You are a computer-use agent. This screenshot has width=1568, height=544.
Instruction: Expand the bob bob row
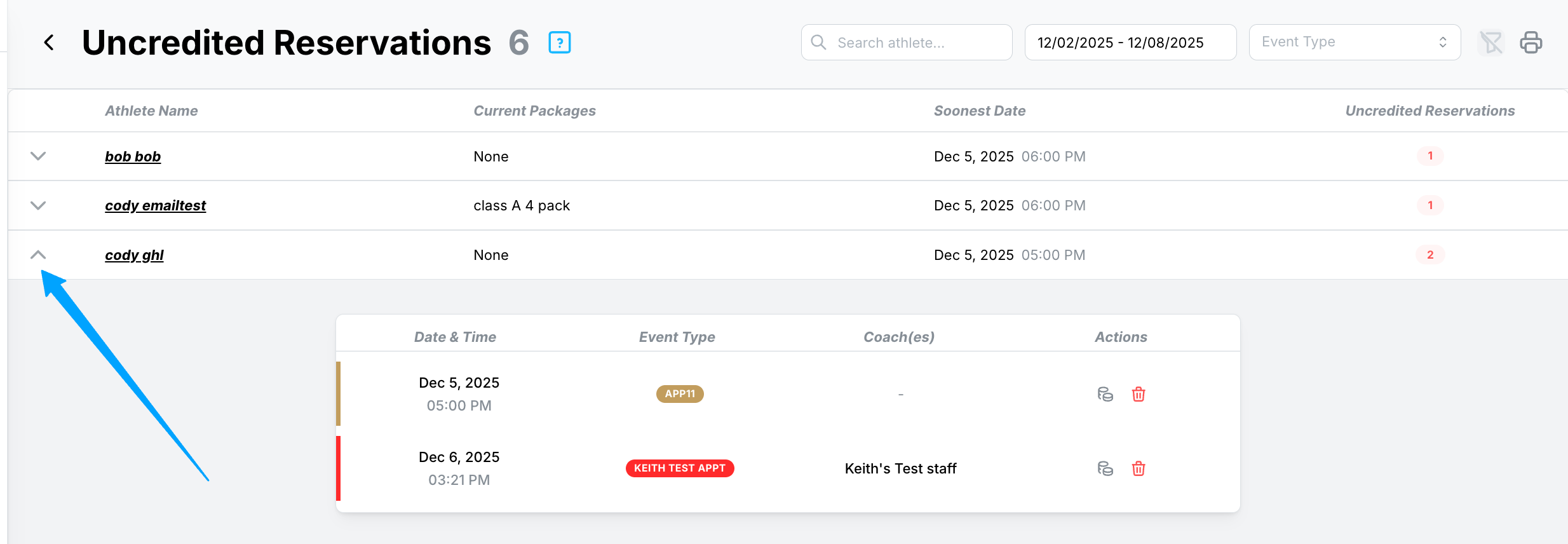38,156
